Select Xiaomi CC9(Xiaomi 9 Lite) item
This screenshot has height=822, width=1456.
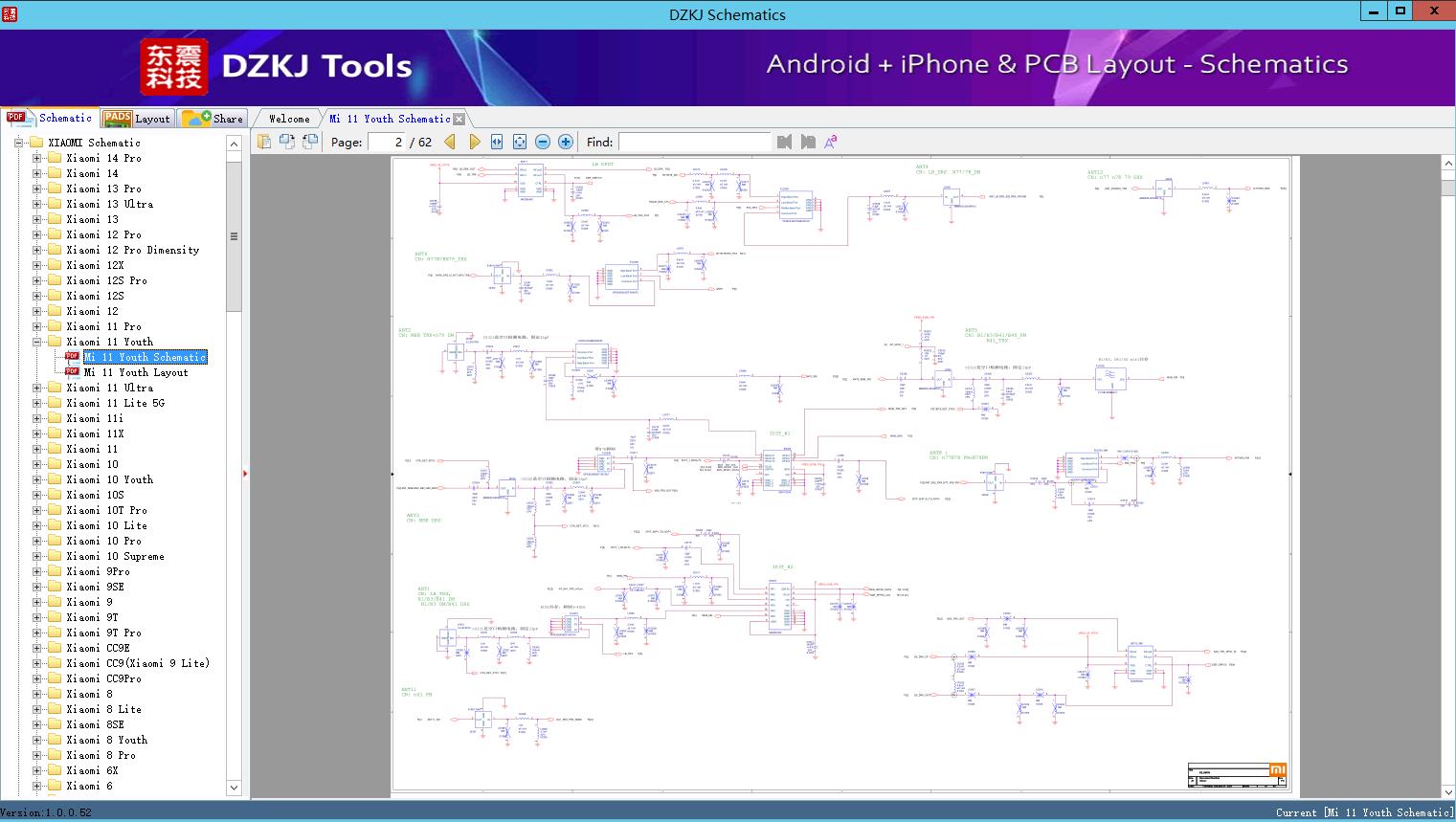tap(138, 663)
